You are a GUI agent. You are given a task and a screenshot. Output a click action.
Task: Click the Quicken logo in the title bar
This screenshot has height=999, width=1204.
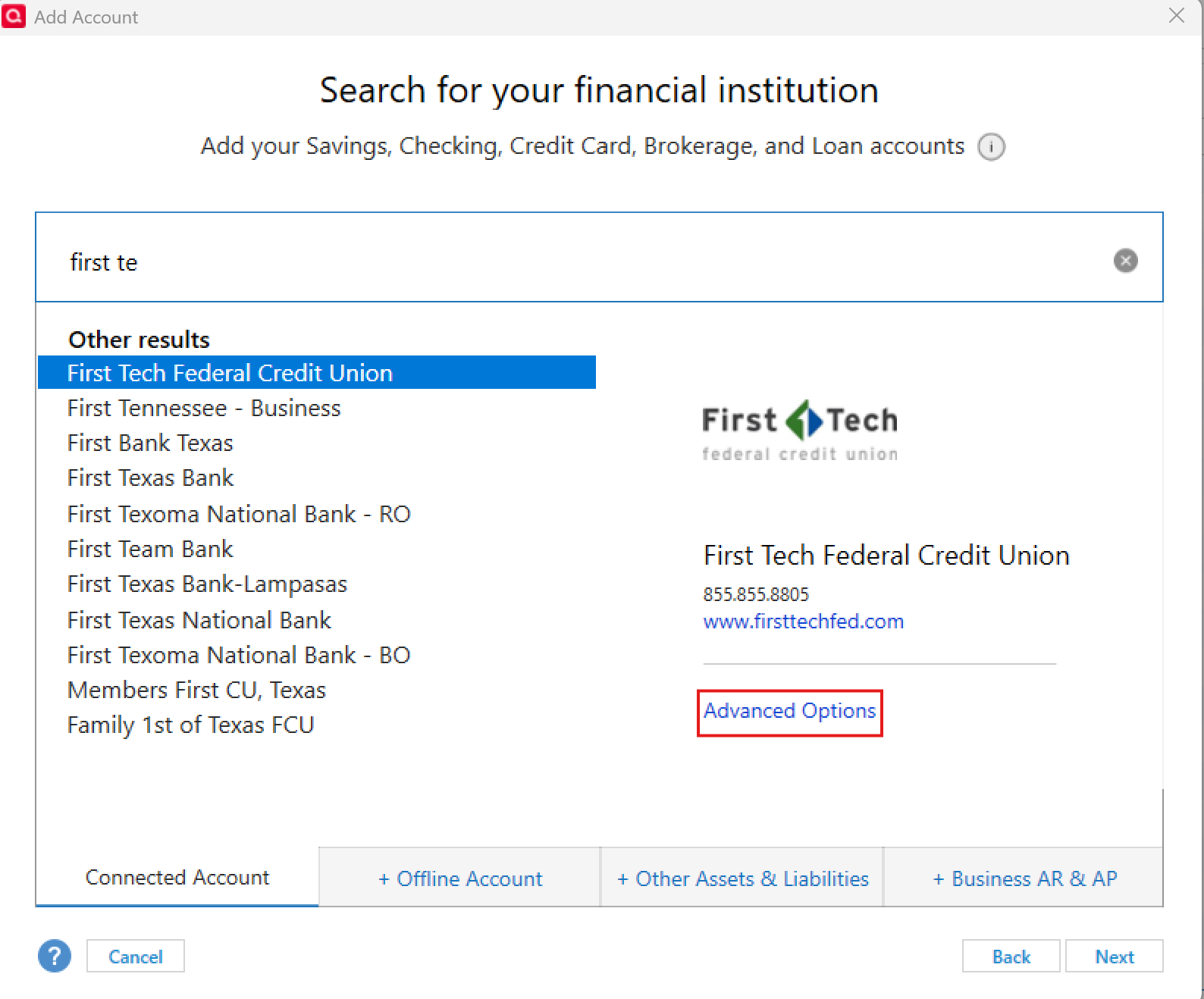(14, 16)
